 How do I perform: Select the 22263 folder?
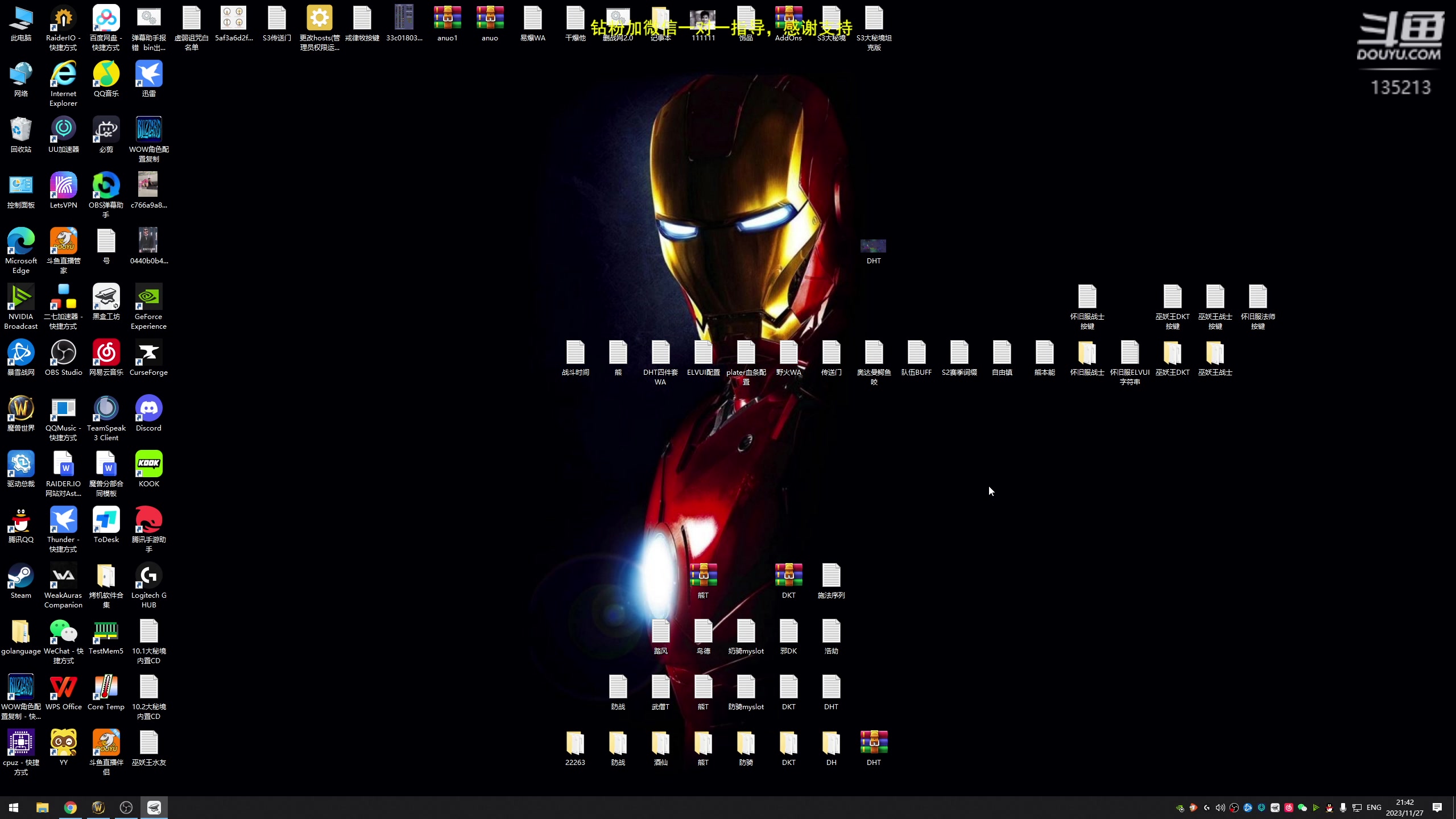click(x=575, y=748)
